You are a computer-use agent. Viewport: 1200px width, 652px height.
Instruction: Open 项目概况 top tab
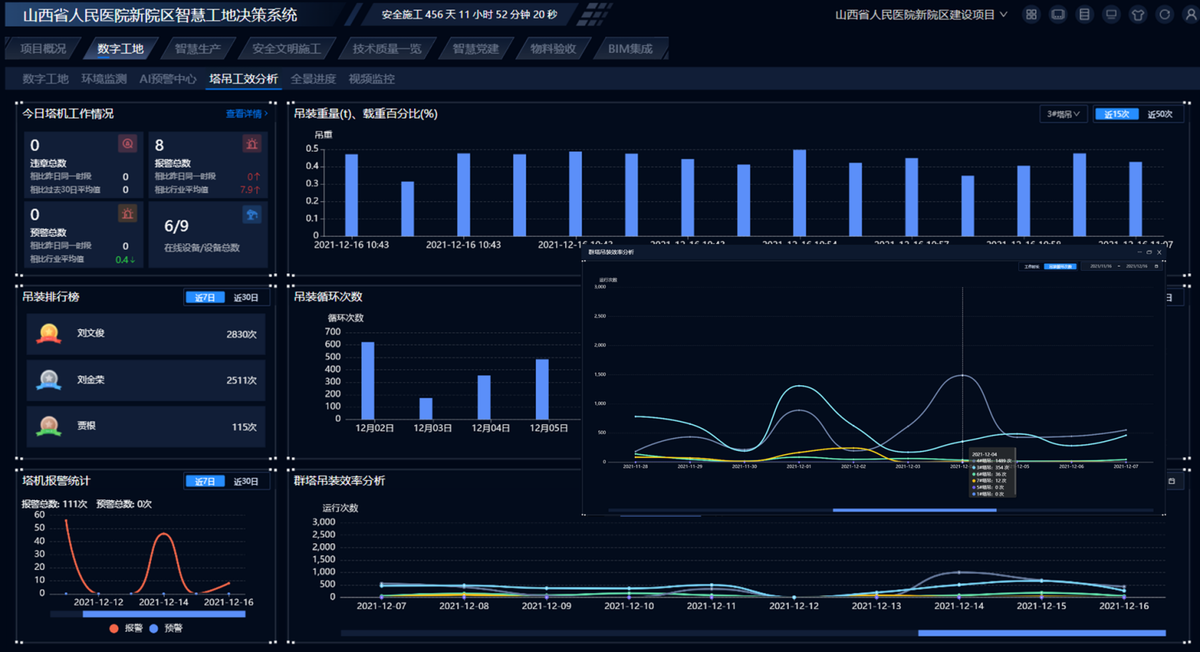43,49
